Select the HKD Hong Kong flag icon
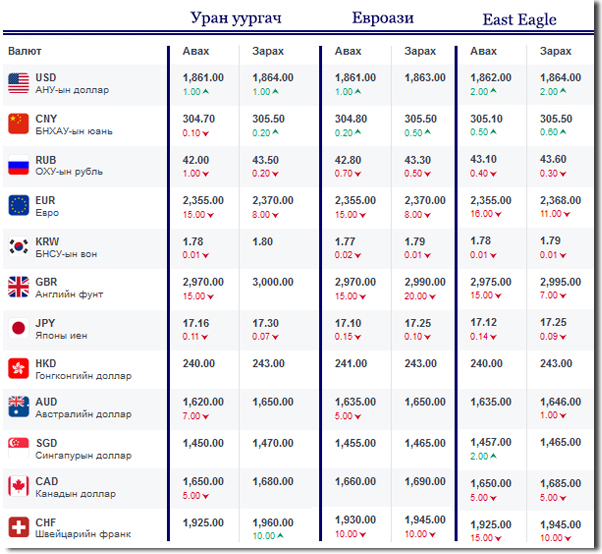Image resolution: width=602 pixels, height=554 pixels. coord(18,369)
